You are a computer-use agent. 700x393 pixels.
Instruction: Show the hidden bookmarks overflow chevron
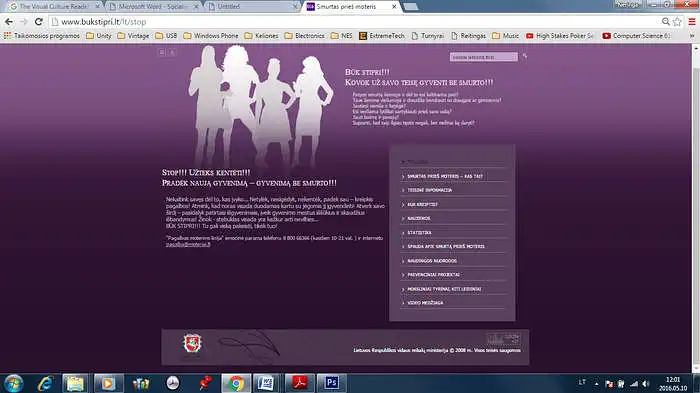(x=692, y=36)
